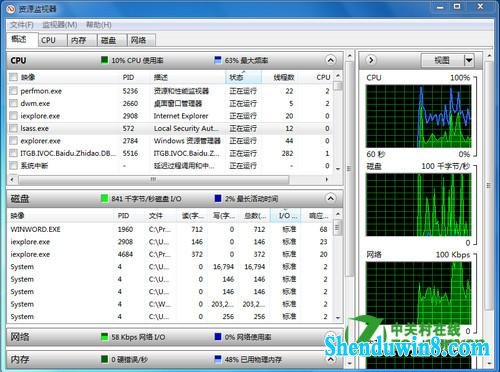
Task: Click the 视图 button
Action: [x=442, y=60]
